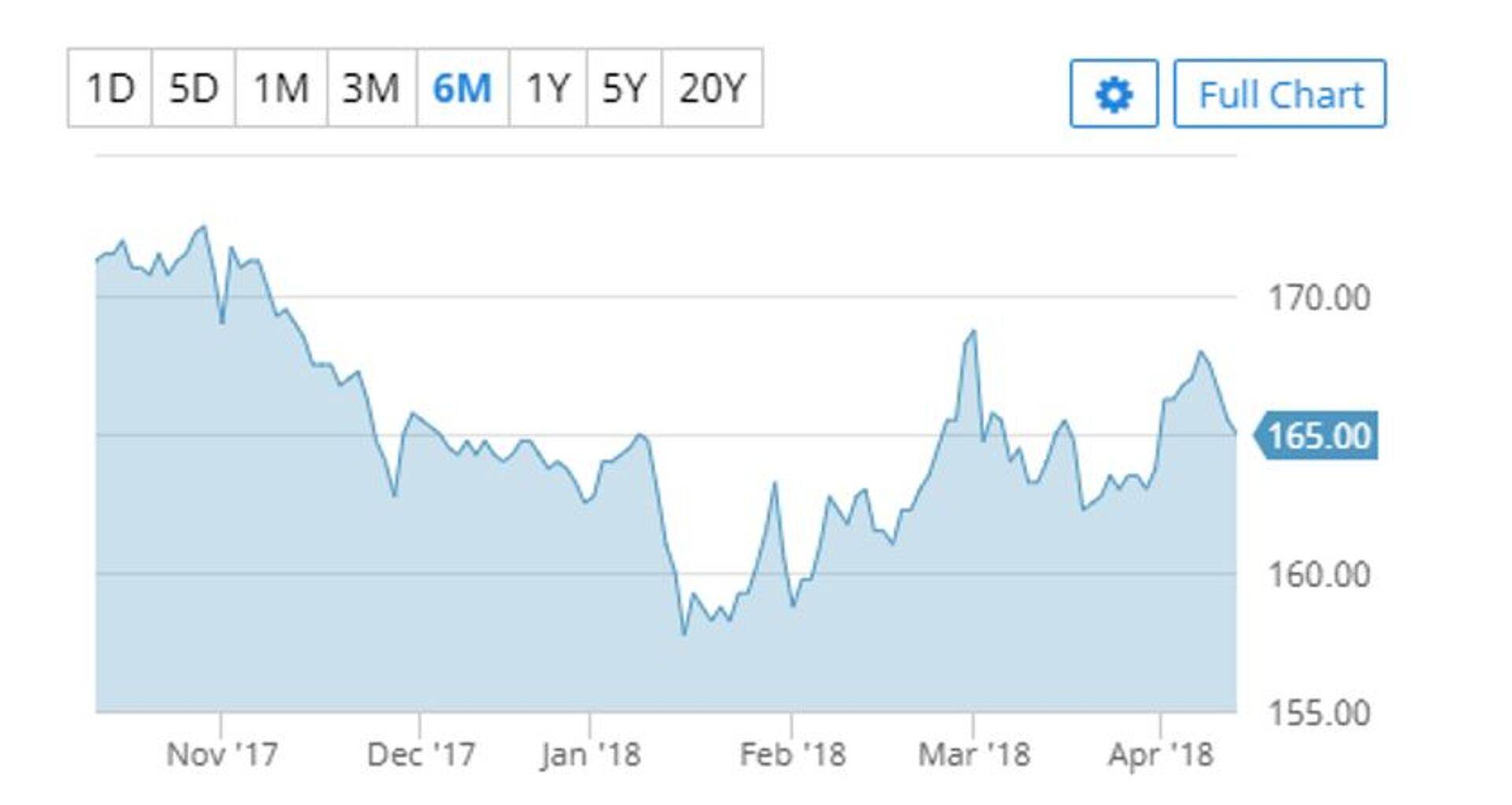Click the Feb '18 axis label
This screenshot has width=1512, height=805.
[792, 755]
